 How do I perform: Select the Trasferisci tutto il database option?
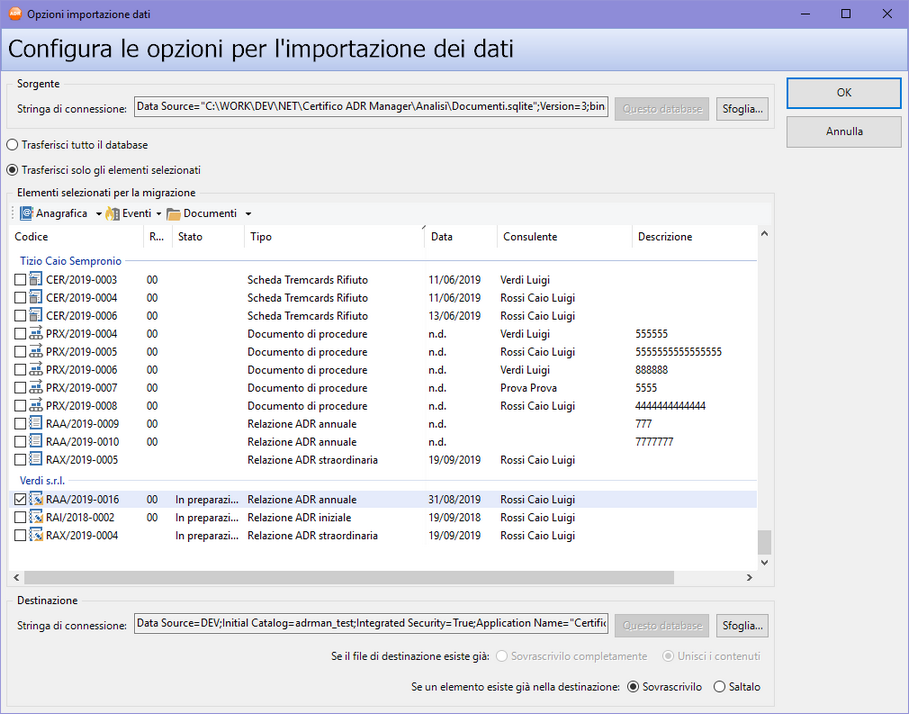click(x=12, y=143)
